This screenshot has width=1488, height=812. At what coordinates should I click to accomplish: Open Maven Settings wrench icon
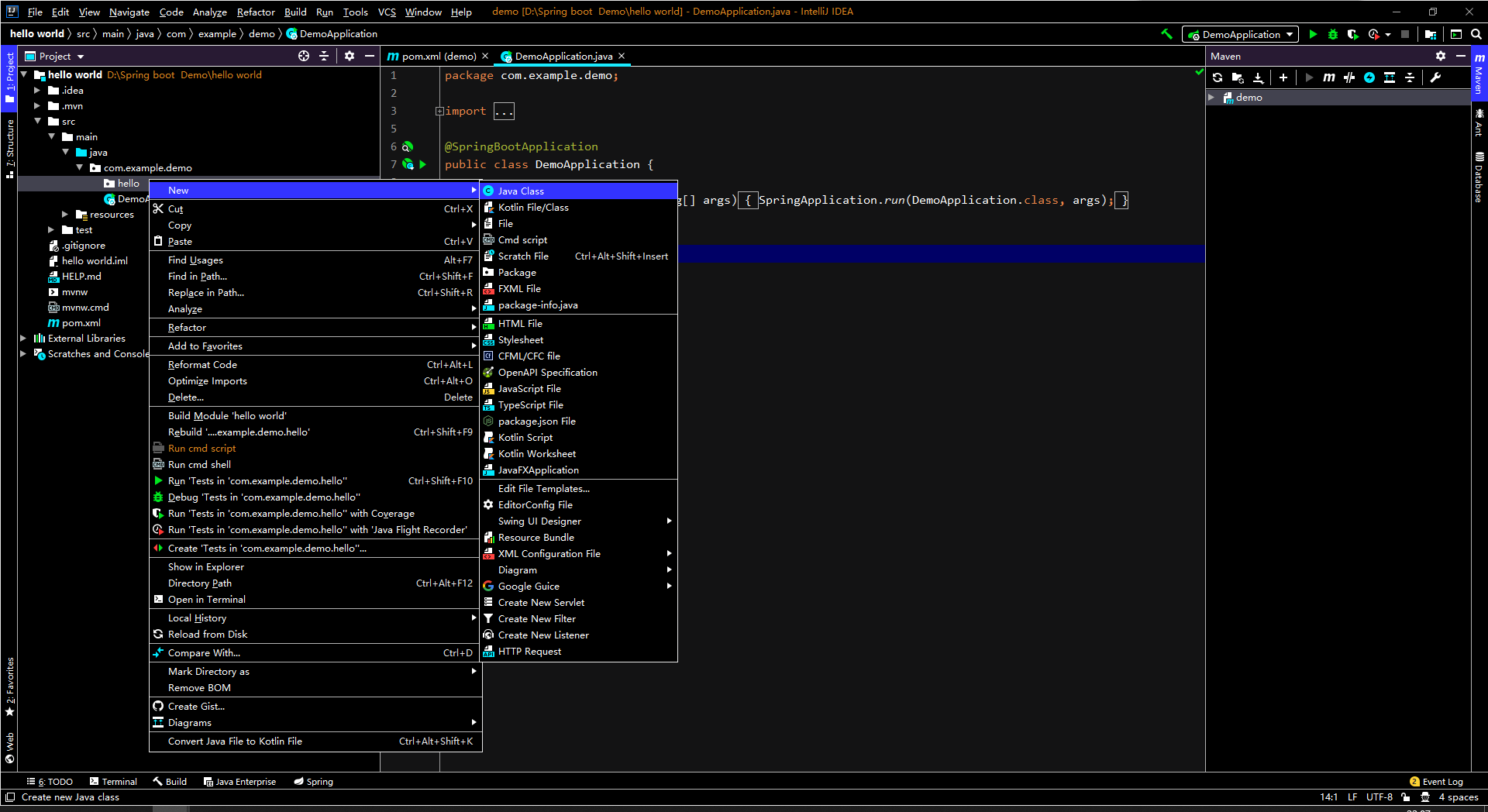coord(1435,77)
